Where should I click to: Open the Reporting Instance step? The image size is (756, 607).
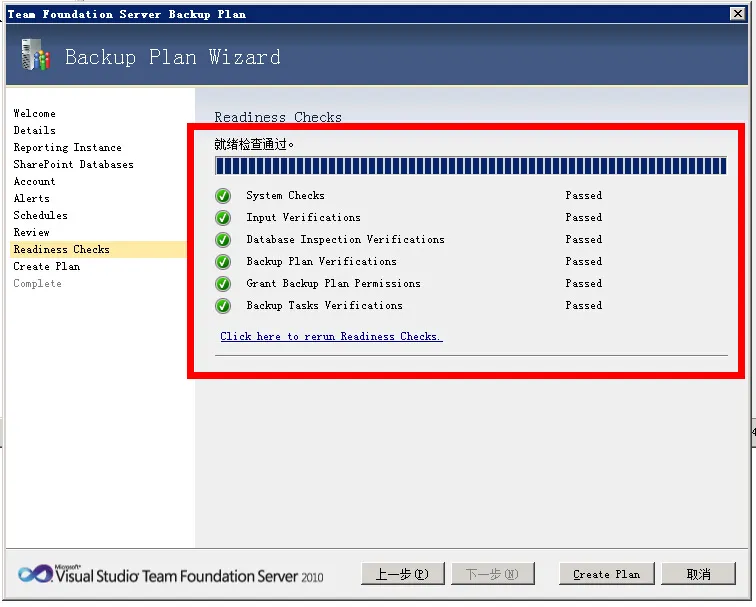(x=68, y=148)
